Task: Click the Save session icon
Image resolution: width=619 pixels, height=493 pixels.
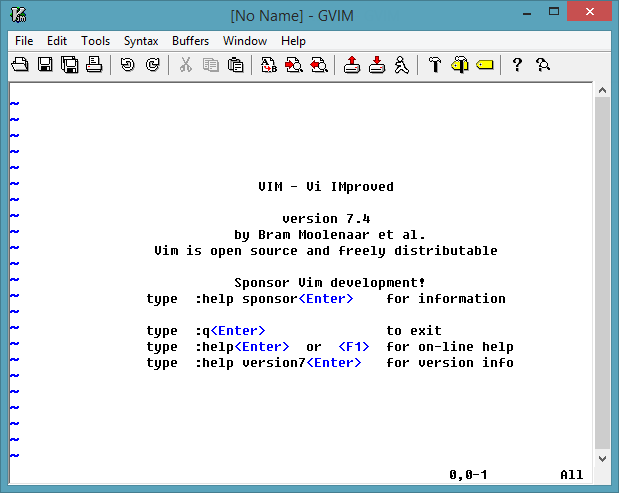Action: click(377, 65)
